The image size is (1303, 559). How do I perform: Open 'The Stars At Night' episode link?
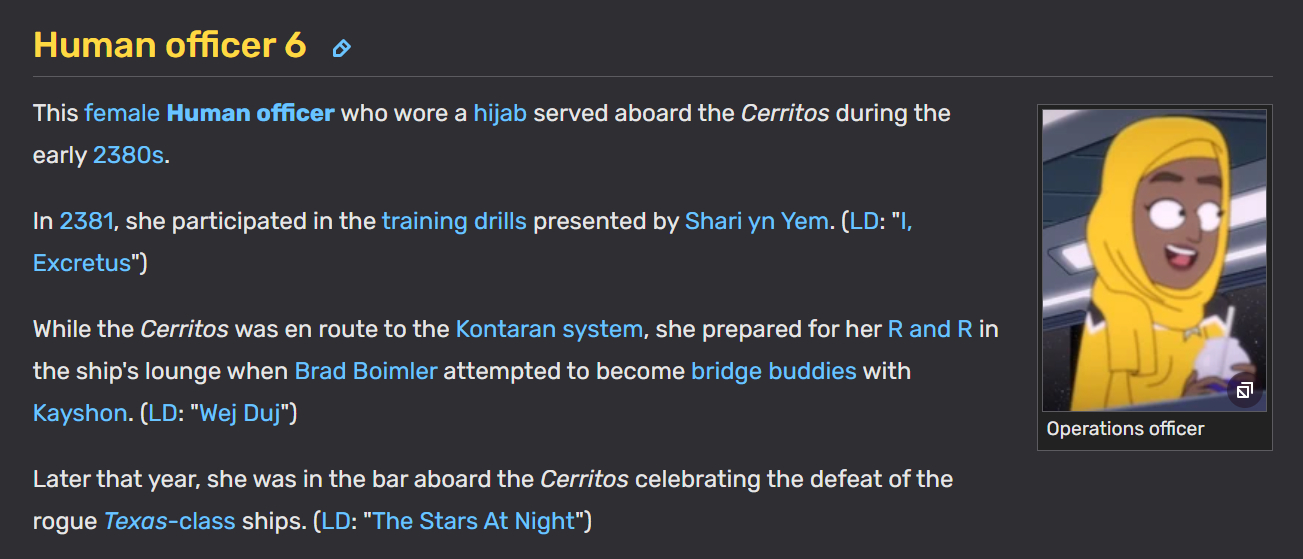[474, 521]
